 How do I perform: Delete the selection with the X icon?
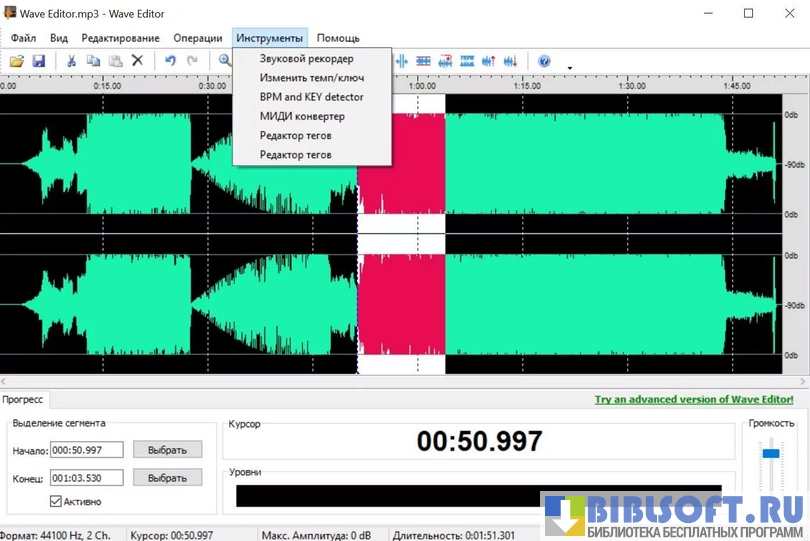click(138, 61)
